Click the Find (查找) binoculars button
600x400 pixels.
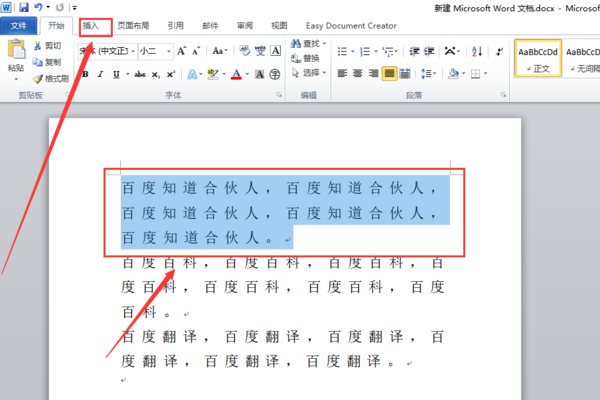click(305, 44)
